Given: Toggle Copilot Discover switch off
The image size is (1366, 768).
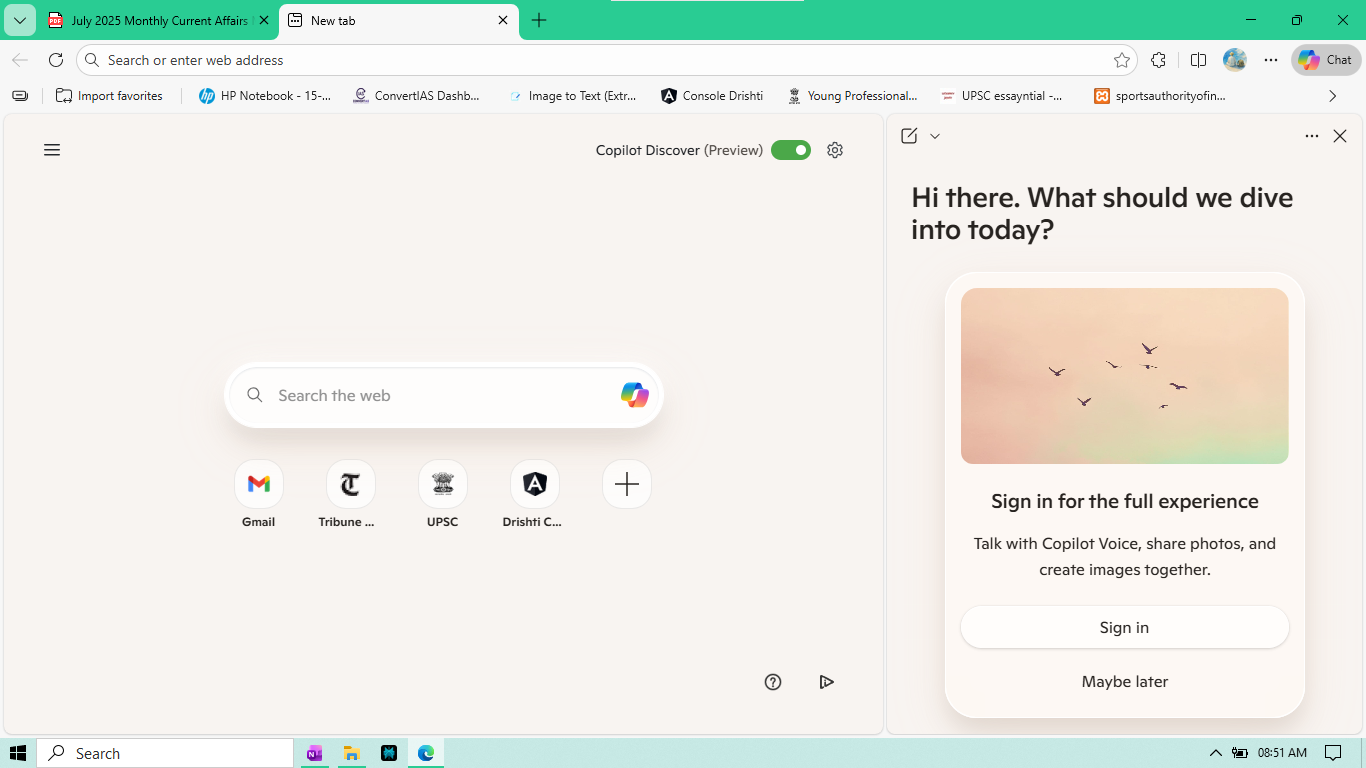Looking at the screenshot, I should [791, 150].
